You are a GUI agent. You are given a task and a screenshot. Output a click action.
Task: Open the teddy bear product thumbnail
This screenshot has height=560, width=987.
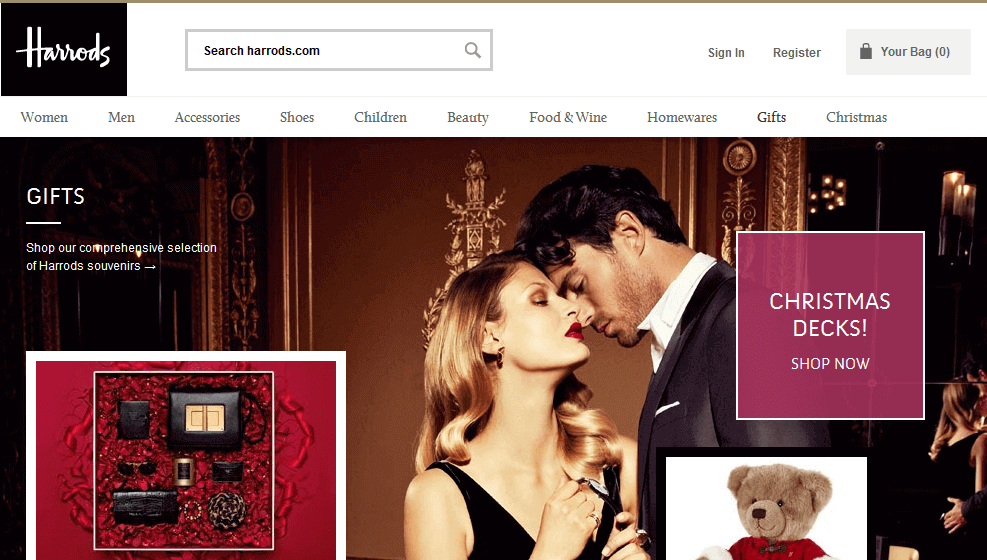click(766, 508)
